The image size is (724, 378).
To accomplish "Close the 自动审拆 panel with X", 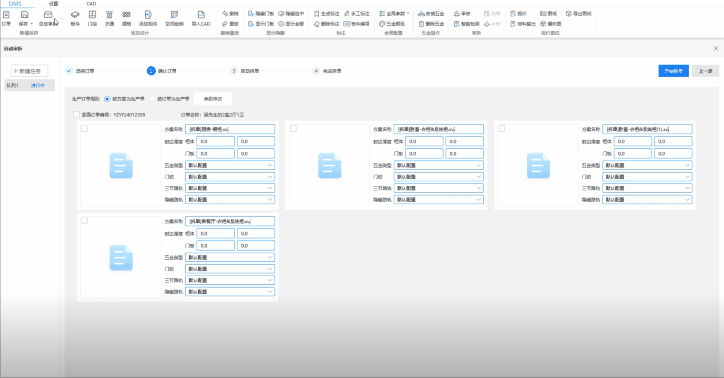I will tap(716, 48).
